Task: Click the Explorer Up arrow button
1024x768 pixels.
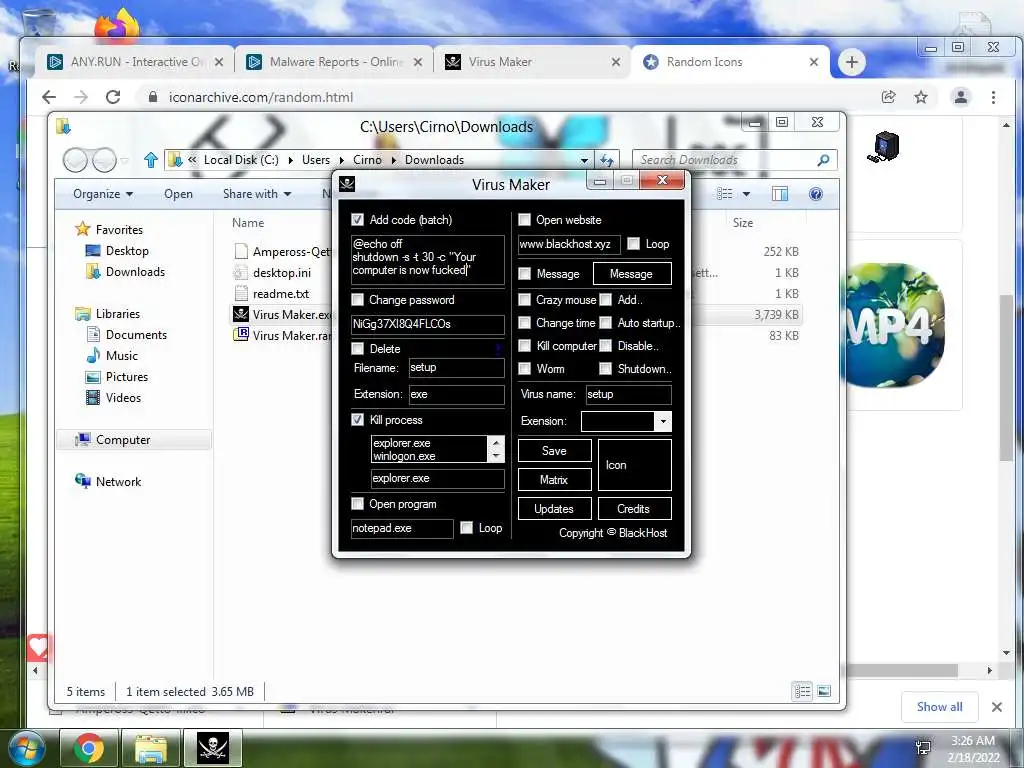Action: click(x=151, y=160)
